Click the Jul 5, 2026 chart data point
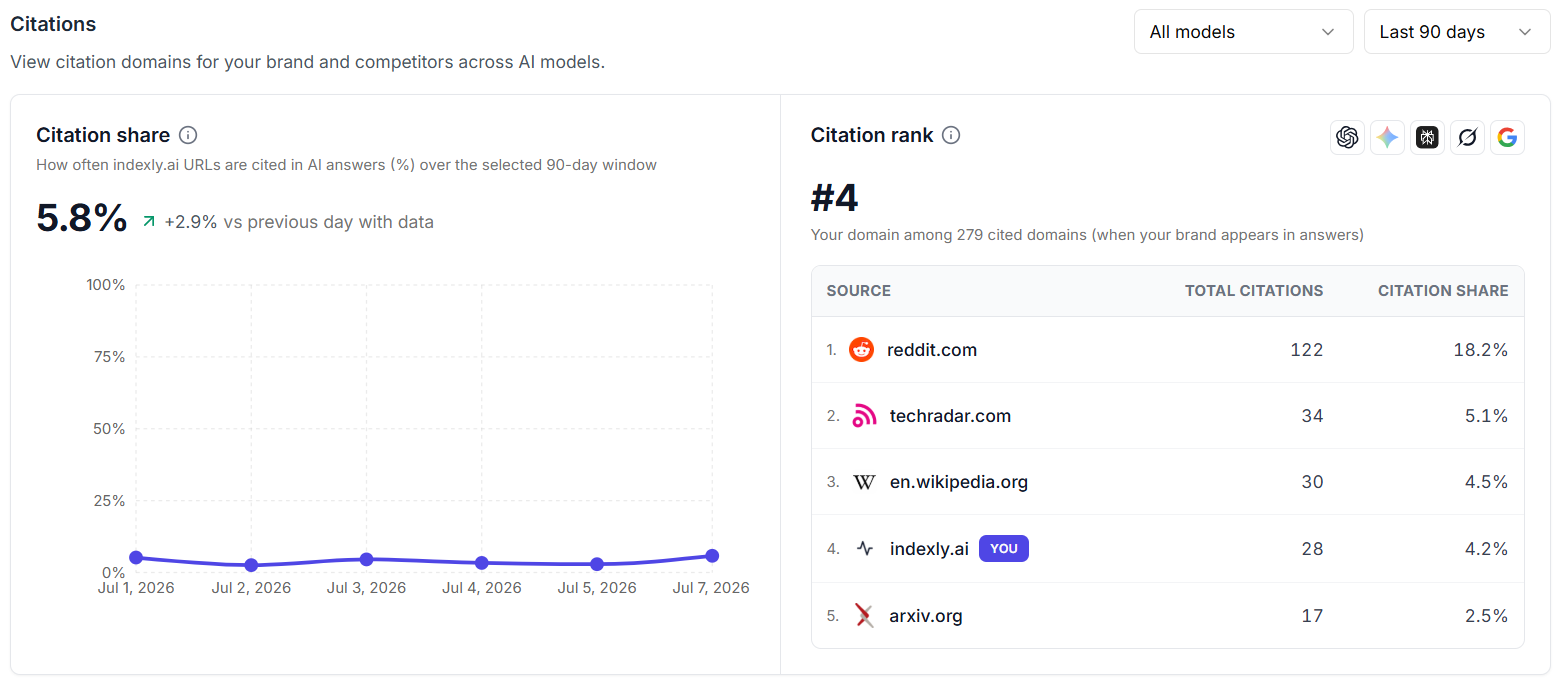 [597, 564]
